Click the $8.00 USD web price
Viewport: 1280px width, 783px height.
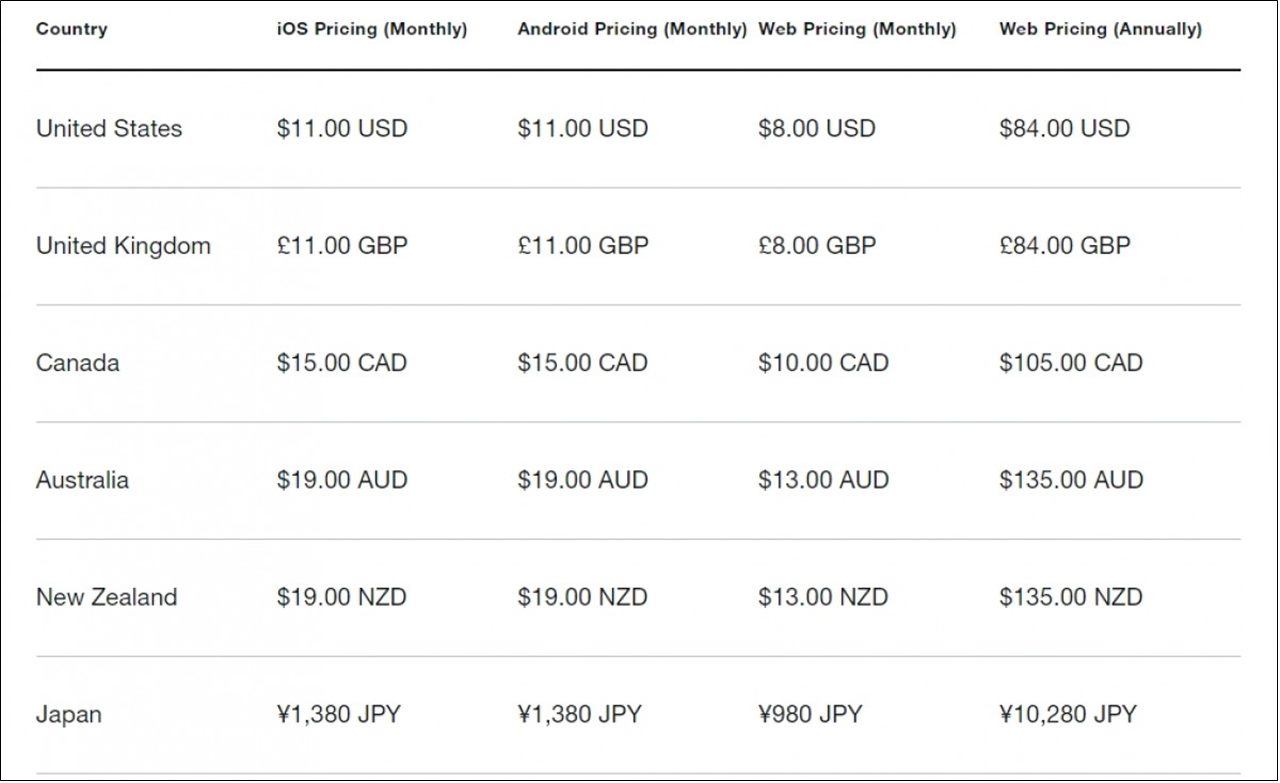pos(817,128)
